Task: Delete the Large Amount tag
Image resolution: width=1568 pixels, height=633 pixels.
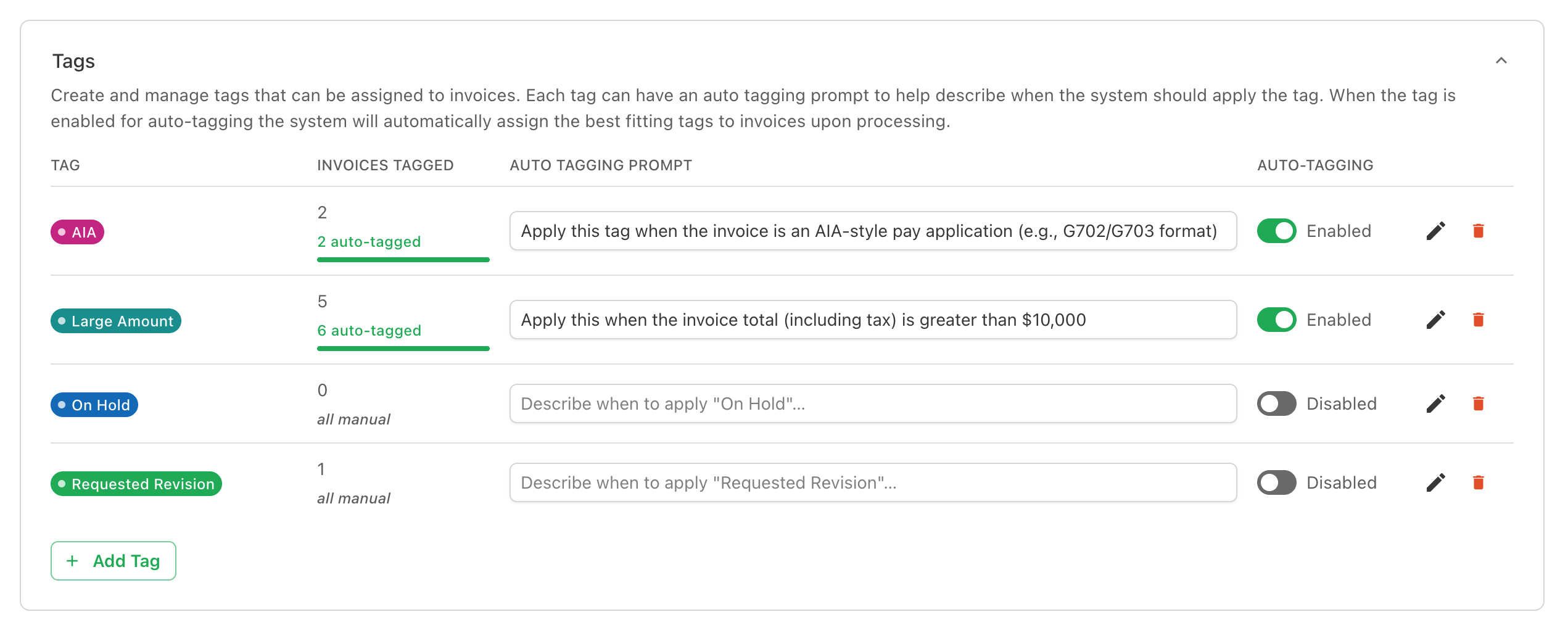Action: [x=1479, y=320]
